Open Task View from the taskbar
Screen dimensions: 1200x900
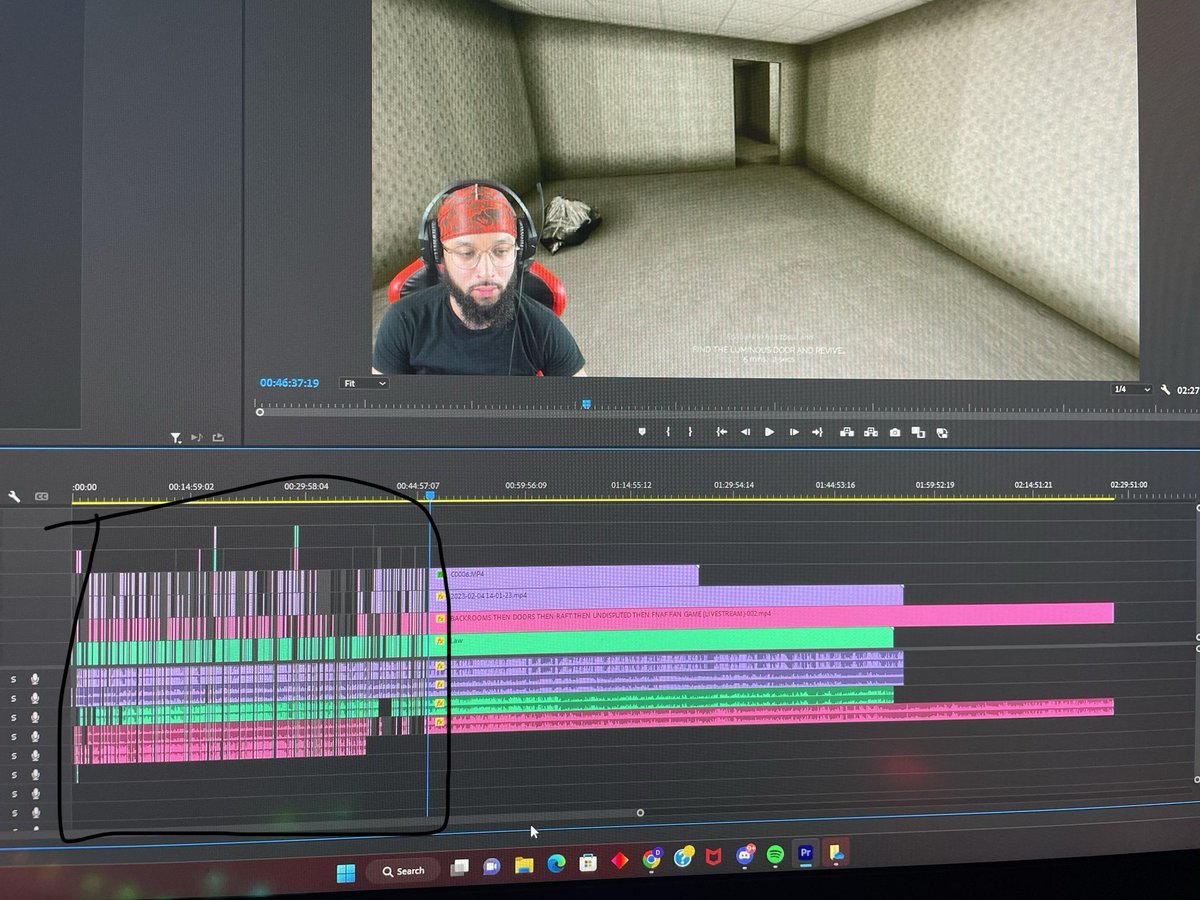click(460, 867)
